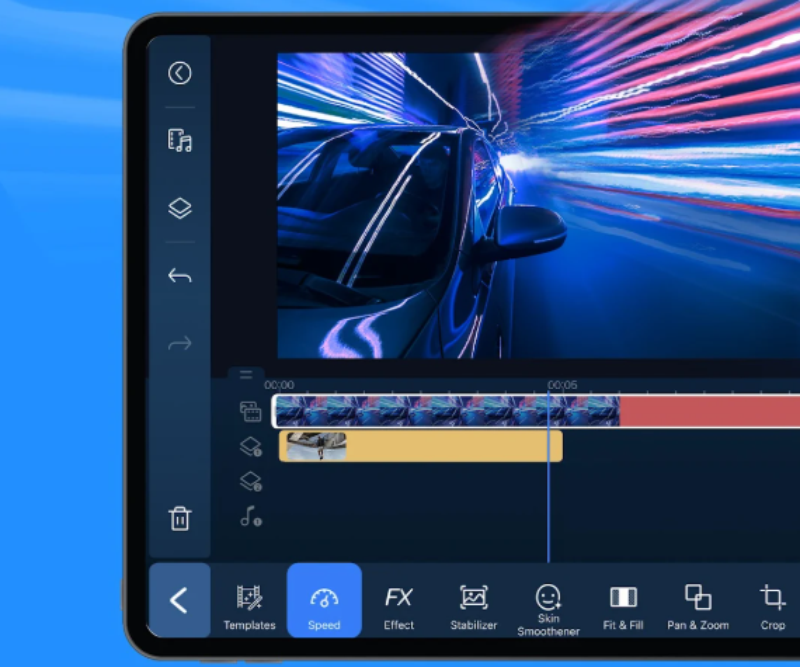Select the red segment of main track
The image size is (800, 667).
click(710, 410)
